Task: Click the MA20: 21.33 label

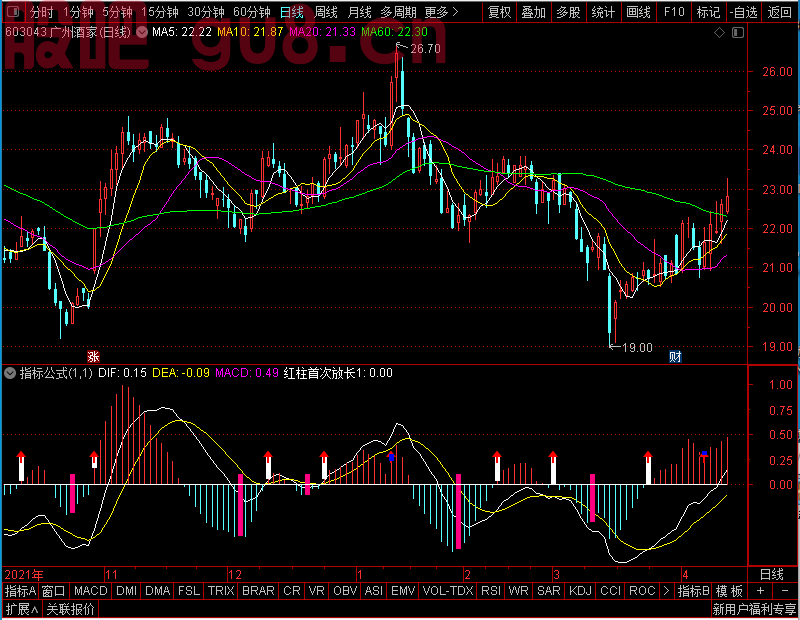Action: pos(322,32)
